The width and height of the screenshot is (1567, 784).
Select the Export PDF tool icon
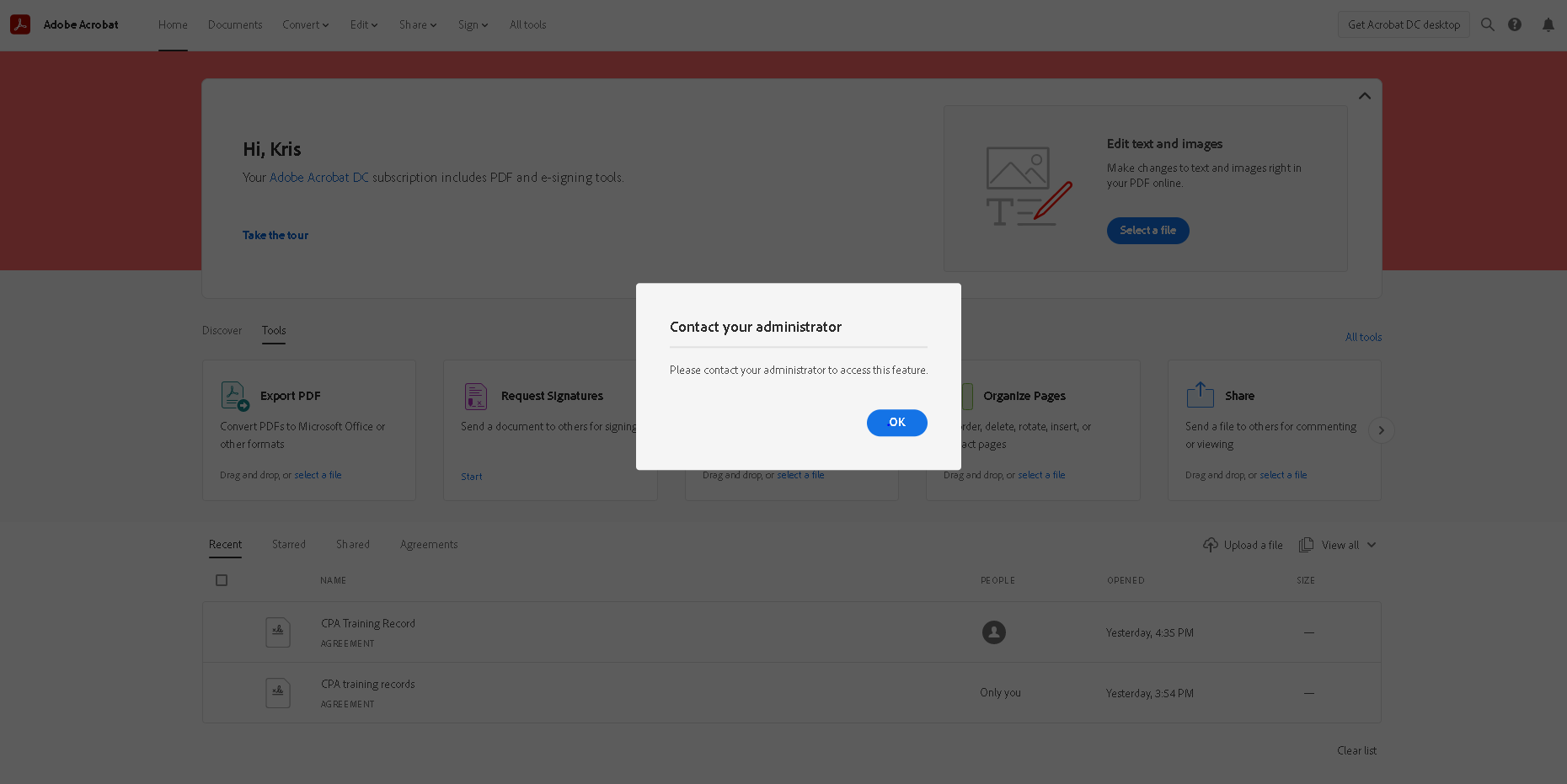(234, 395)
